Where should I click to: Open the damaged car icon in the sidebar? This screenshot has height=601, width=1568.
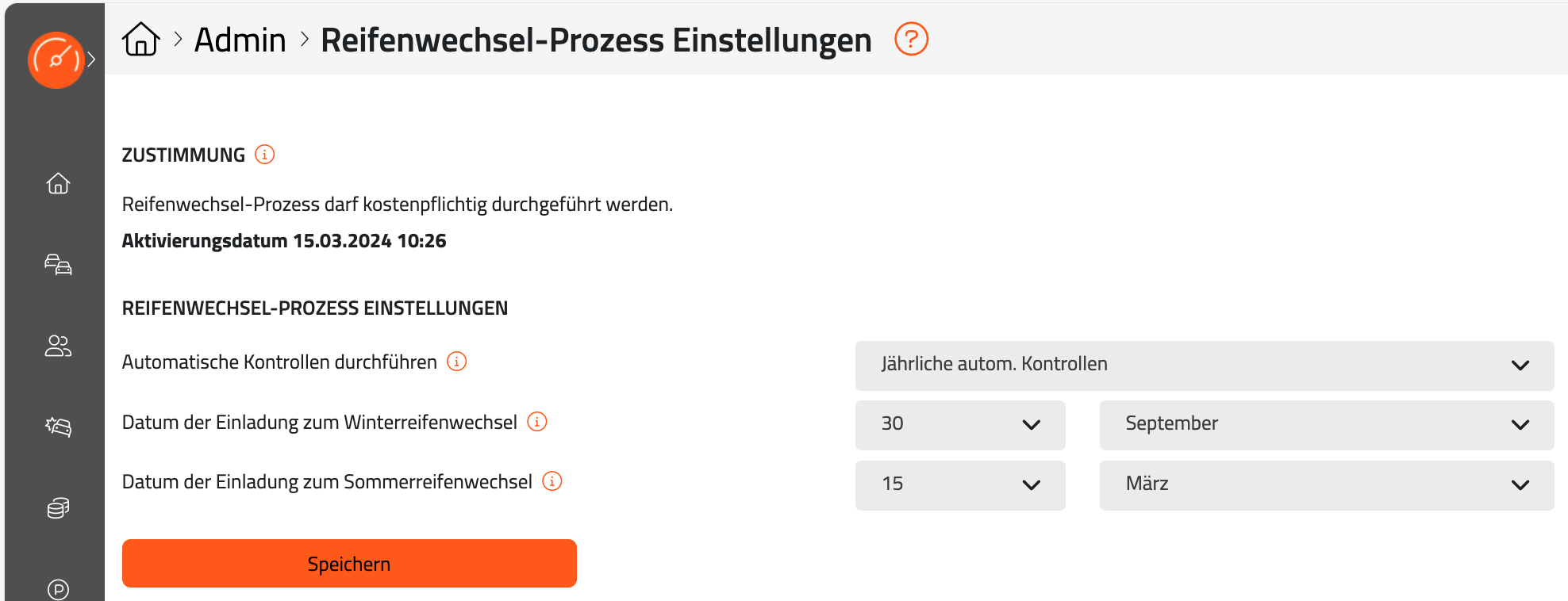(x=58, y=427)
